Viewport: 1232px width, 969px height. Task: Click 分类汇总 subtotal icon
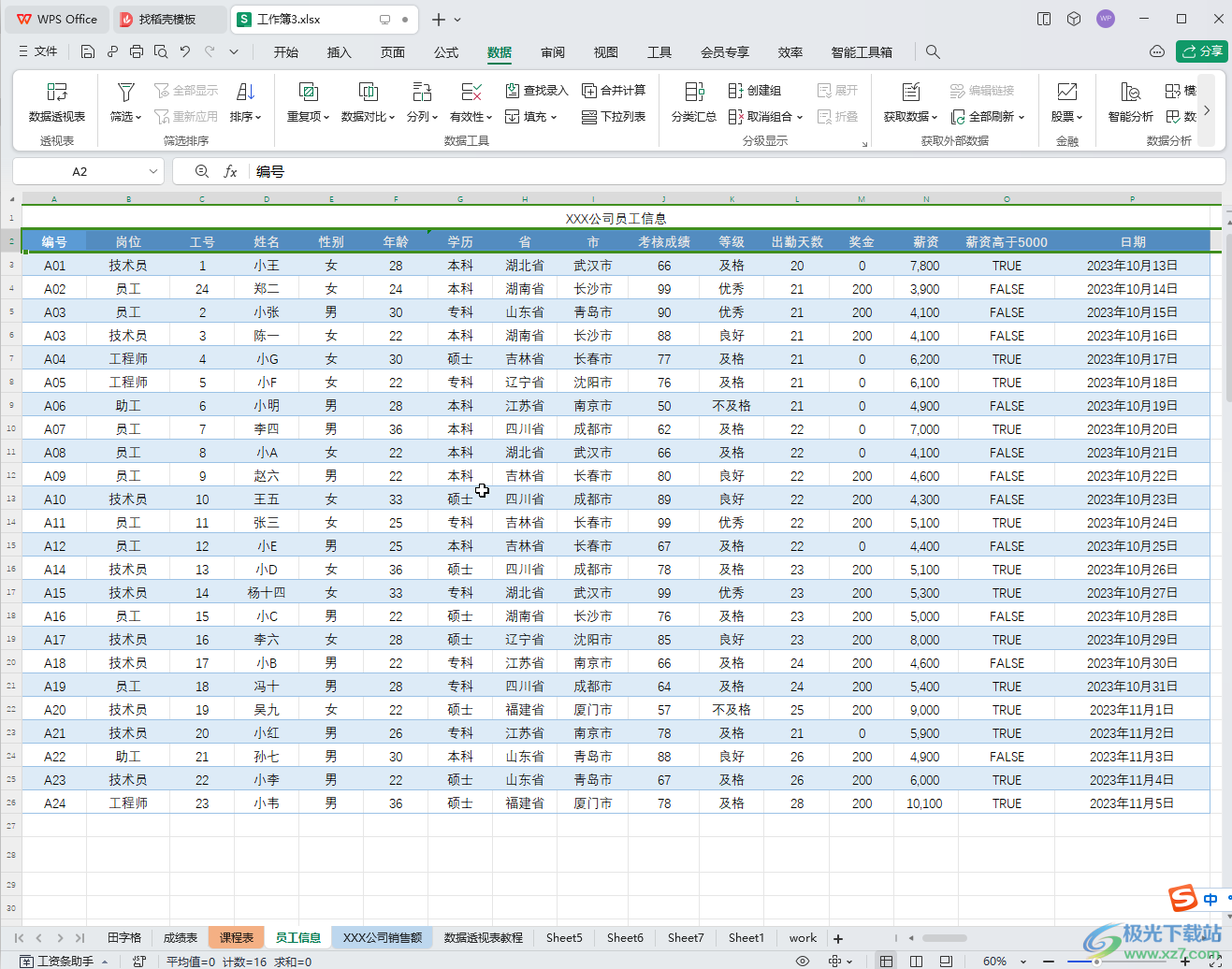click(694, 92)
